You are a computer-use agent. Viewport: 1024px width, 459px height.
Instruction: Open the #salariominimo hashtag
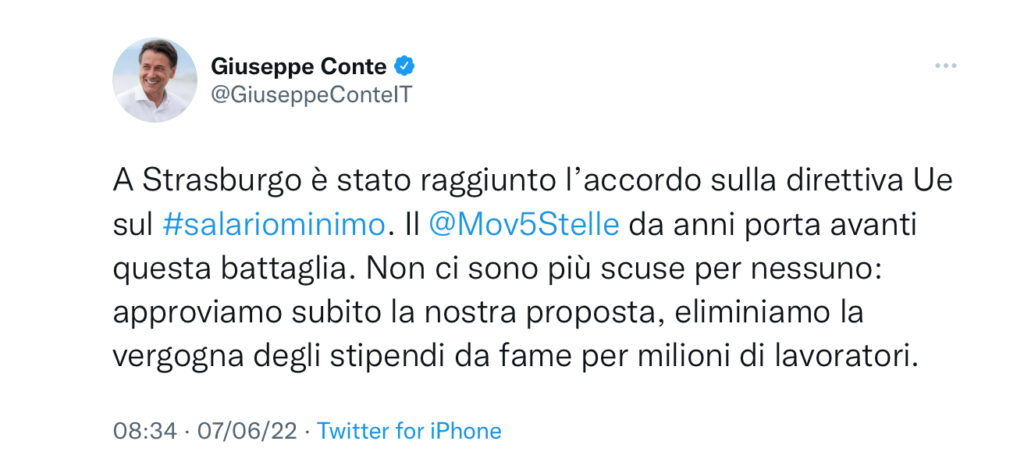point(274,225)
